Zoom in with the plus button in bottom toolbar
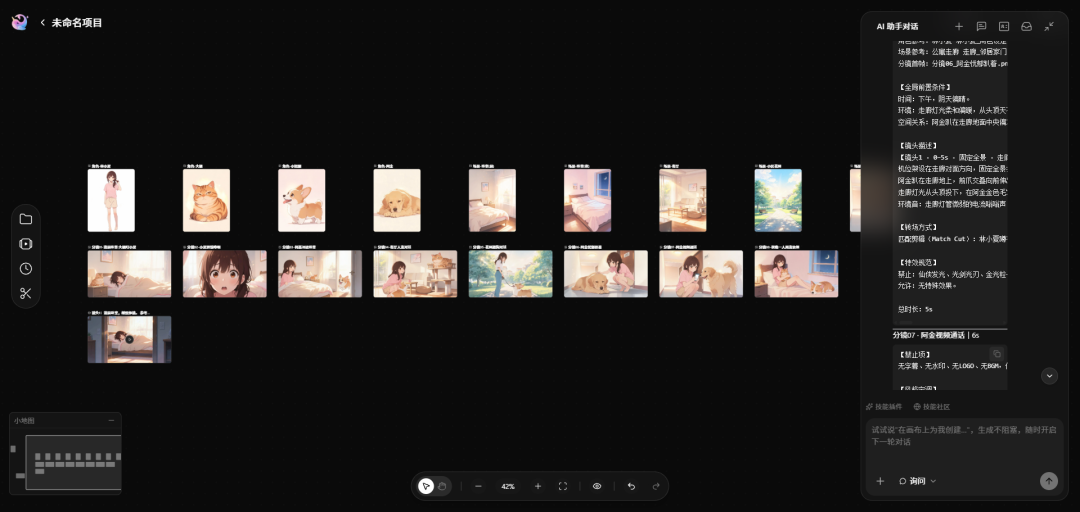Screen dimensions: 1080x512 pos(538,486)
